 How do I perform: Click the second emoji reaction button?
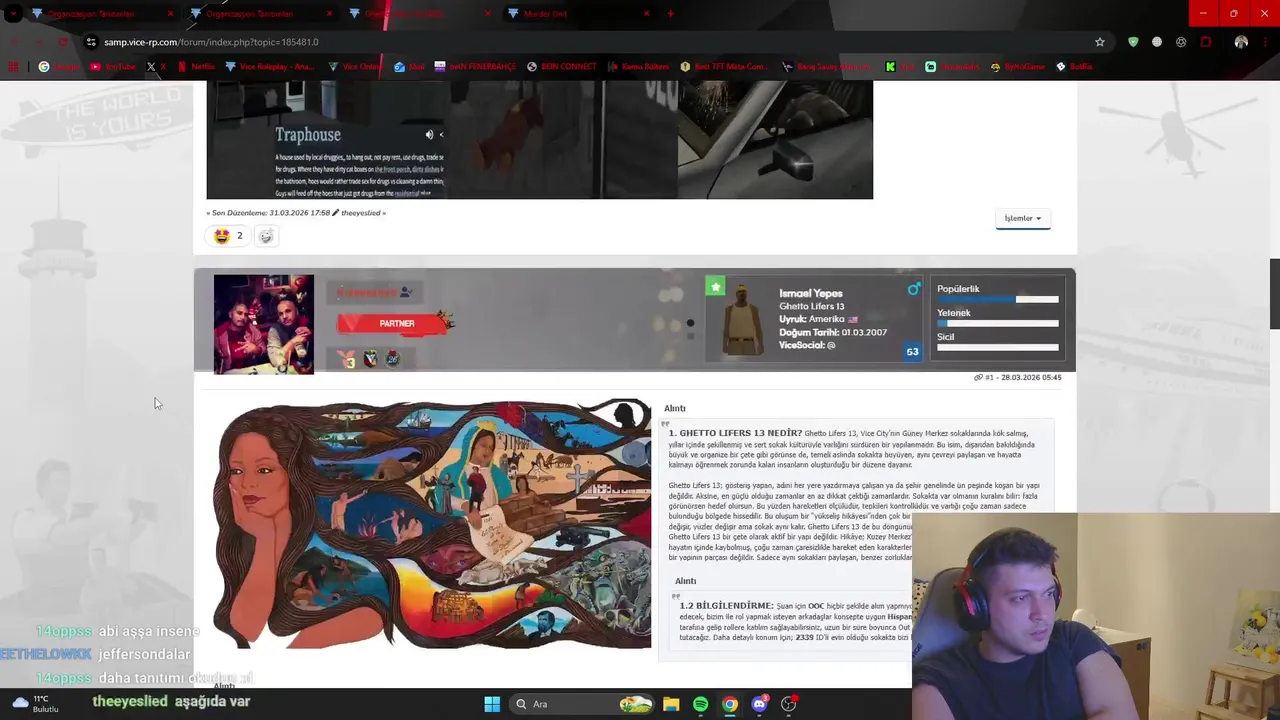coord(265,236)
